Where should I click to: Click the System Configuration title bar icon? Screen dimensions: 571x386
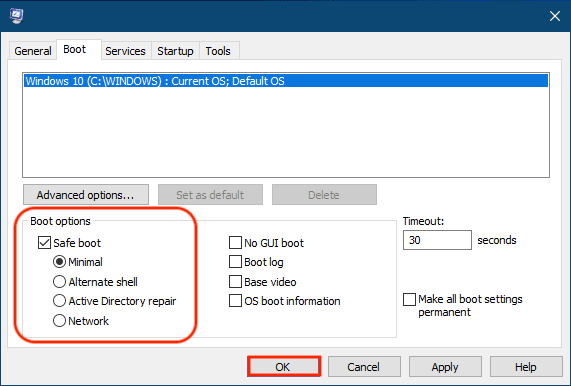pyautogui.click(x=16, y=16)
